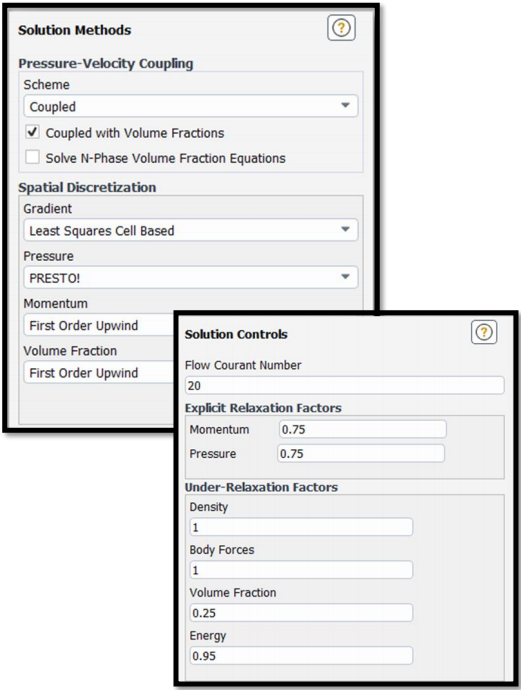Viewport: 521px width, 690px height.
Task: Click the Spatial Discretization heading
Action: pyautogui.click(x=87, y=187)
